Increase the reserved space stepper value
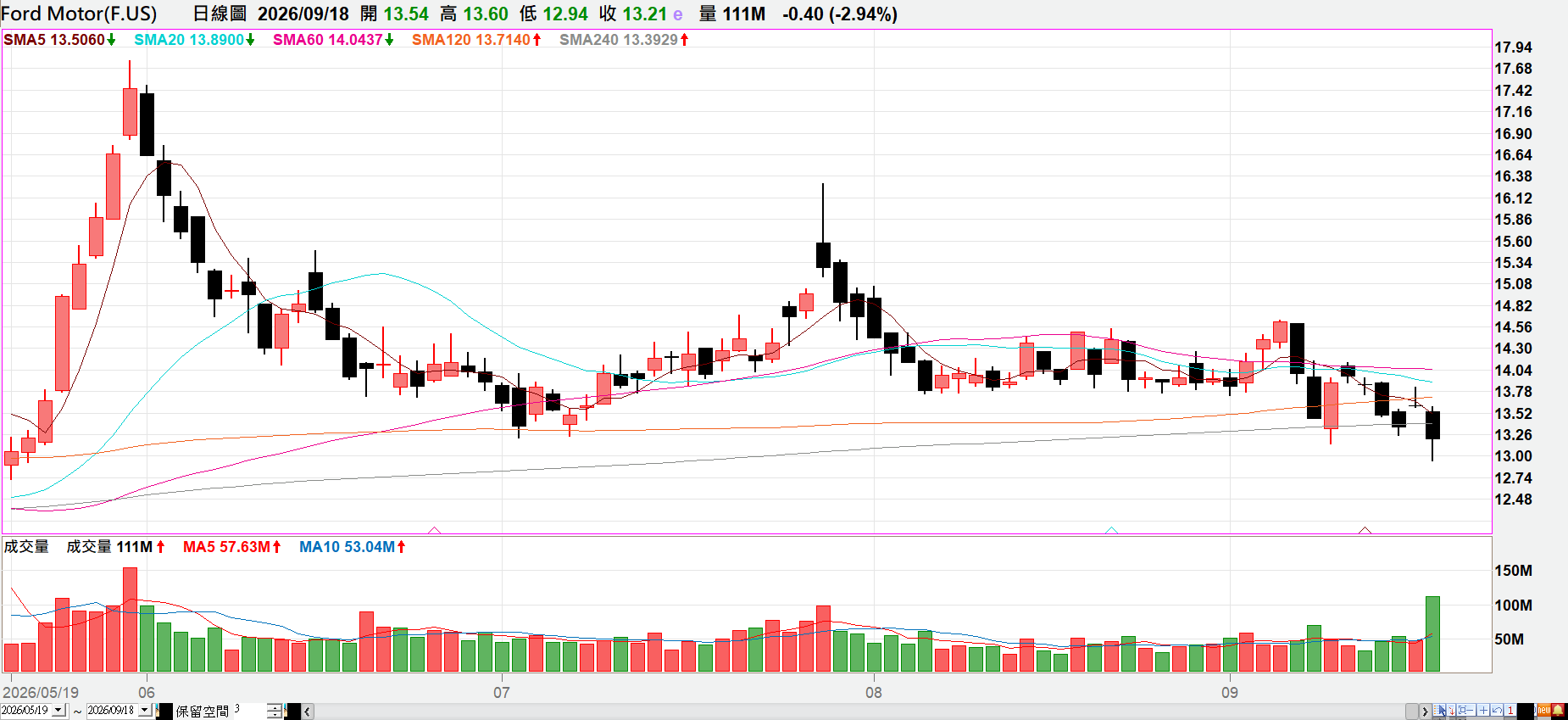The width and height of the screenshot is (1568, 720). [x=275, y=707]
